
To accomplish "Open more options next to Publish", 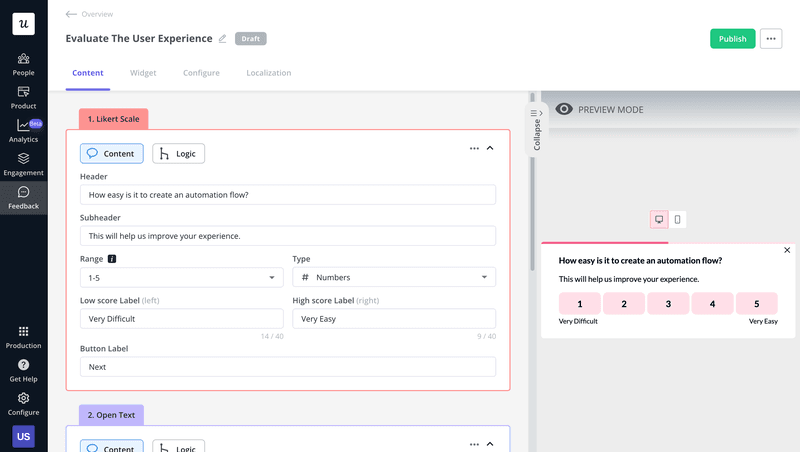I will click(x=771, y=39).
